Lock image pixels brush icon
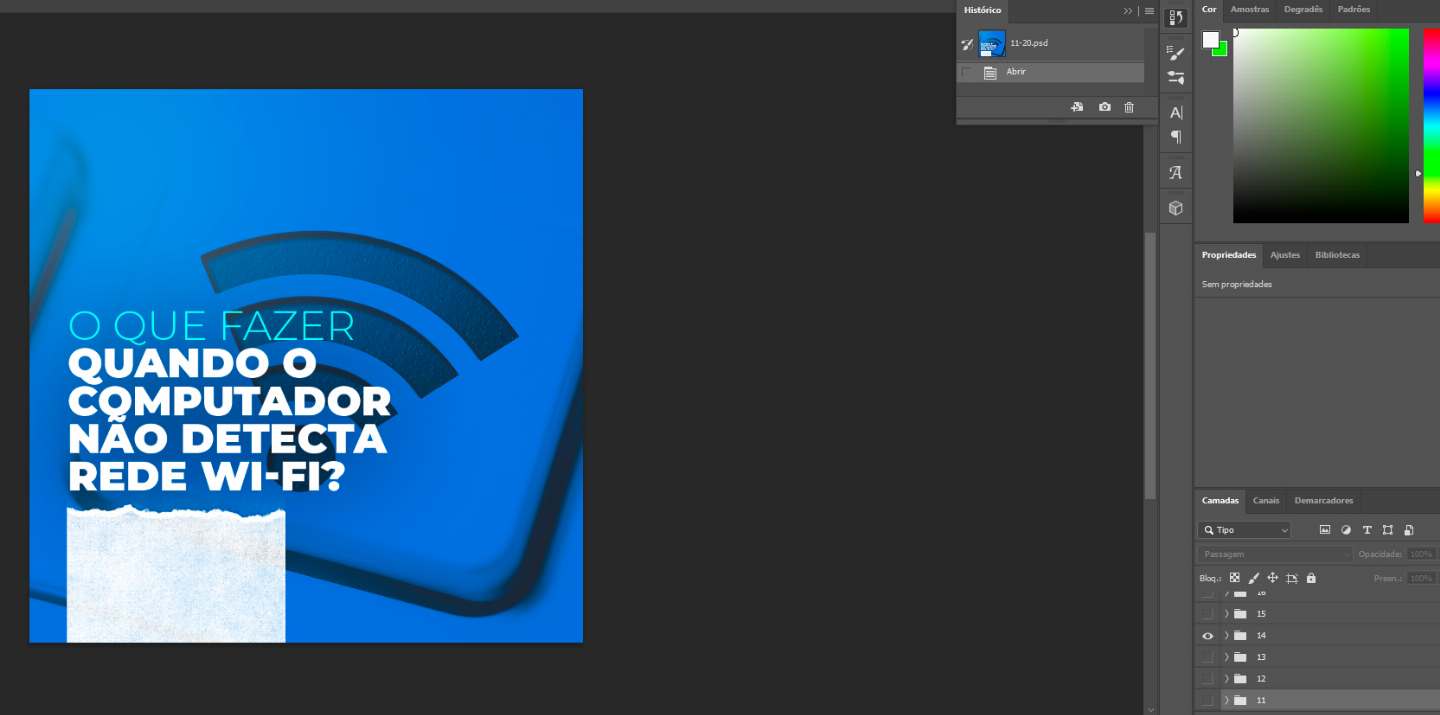This screenshot has height=715, width=1440. click(1254, 578)
